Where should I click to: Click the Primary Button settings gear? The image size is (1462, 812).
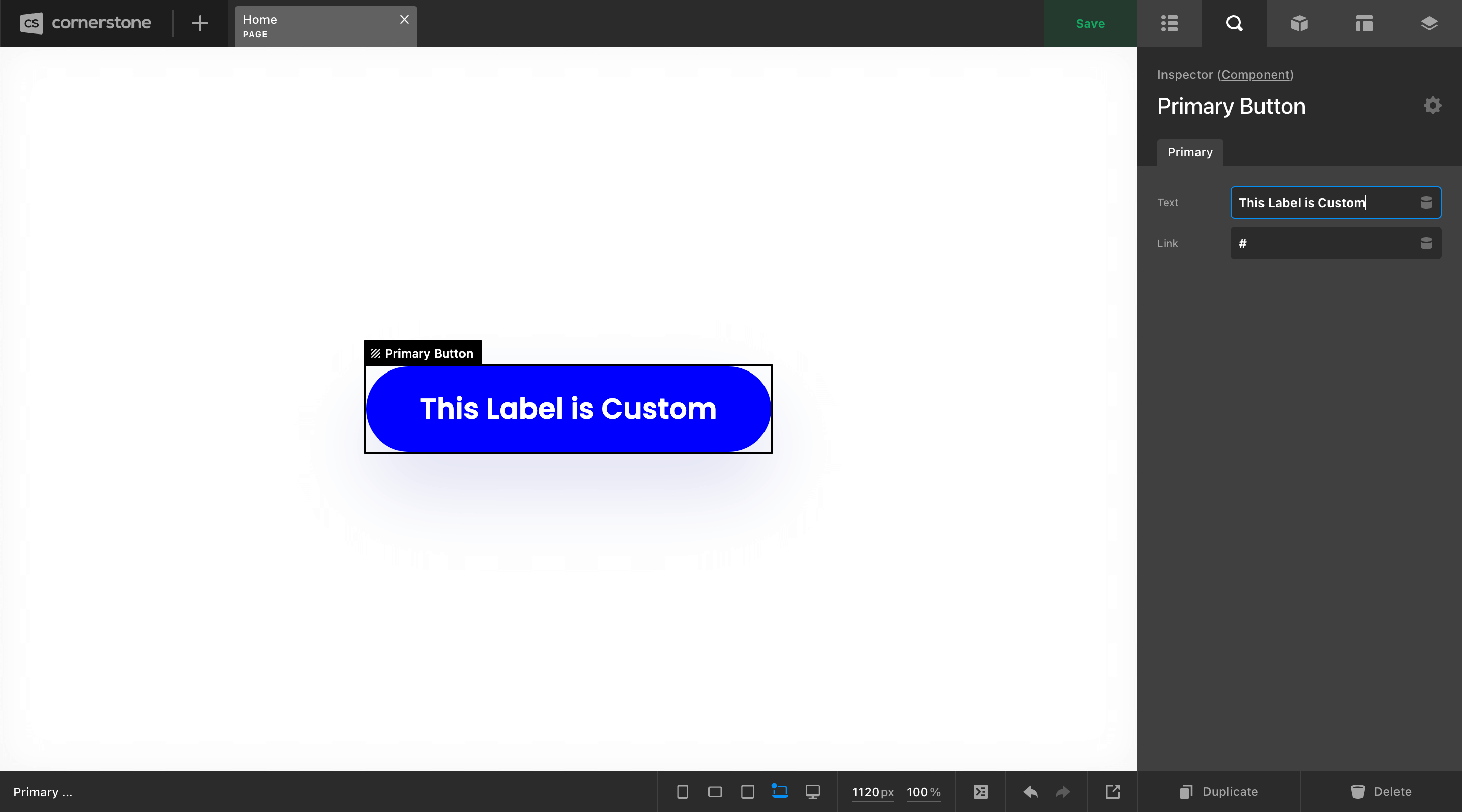coord(1433,106)
